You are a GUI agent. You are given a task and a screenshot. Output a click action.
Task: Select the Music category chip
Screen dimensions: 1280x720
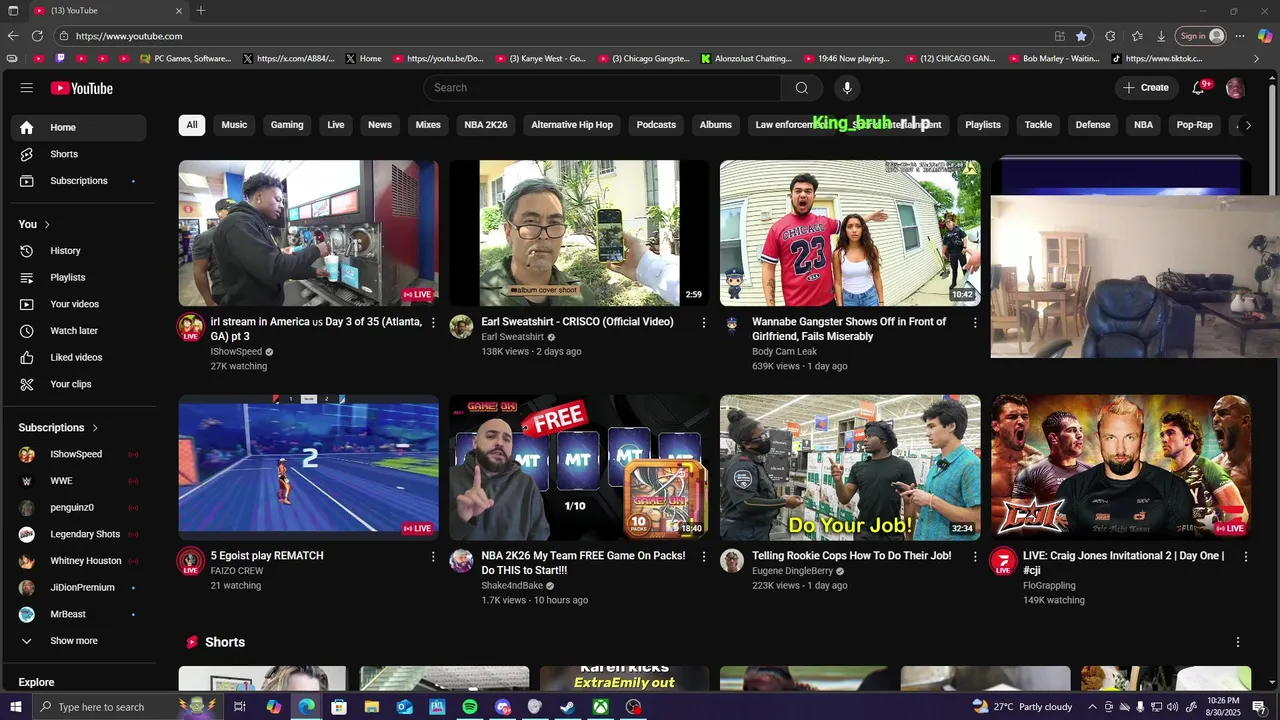click(x=234, y=125)
